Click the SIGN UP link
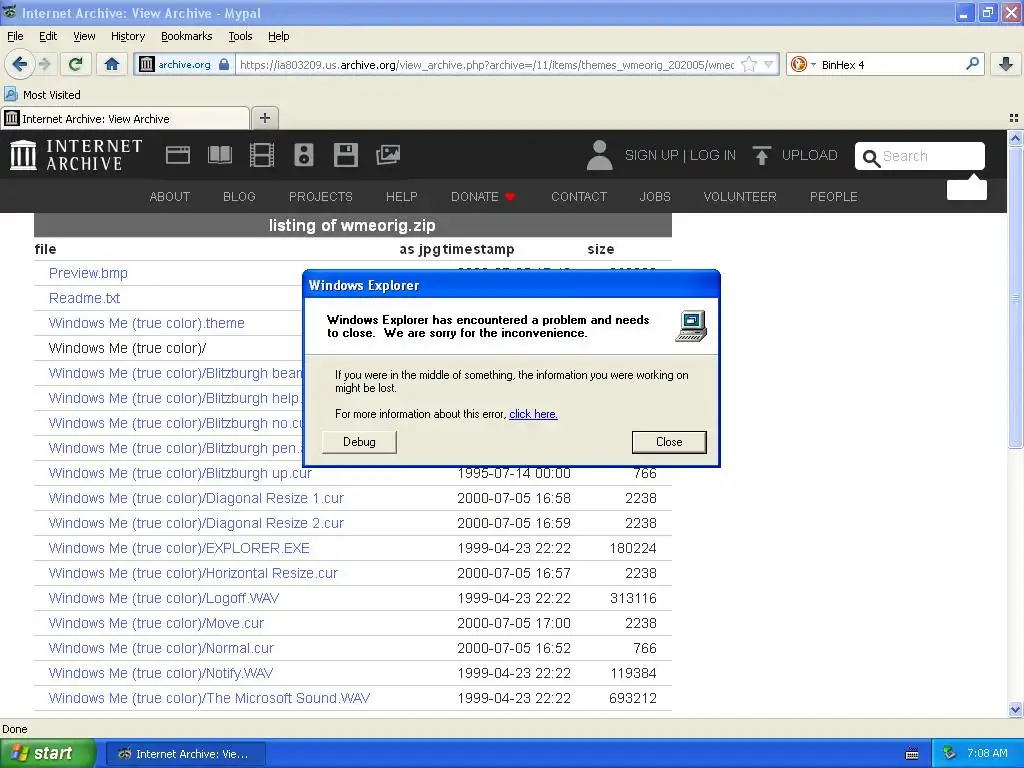Viewport: 1024px width, 768px height. (x=651, y=155)
